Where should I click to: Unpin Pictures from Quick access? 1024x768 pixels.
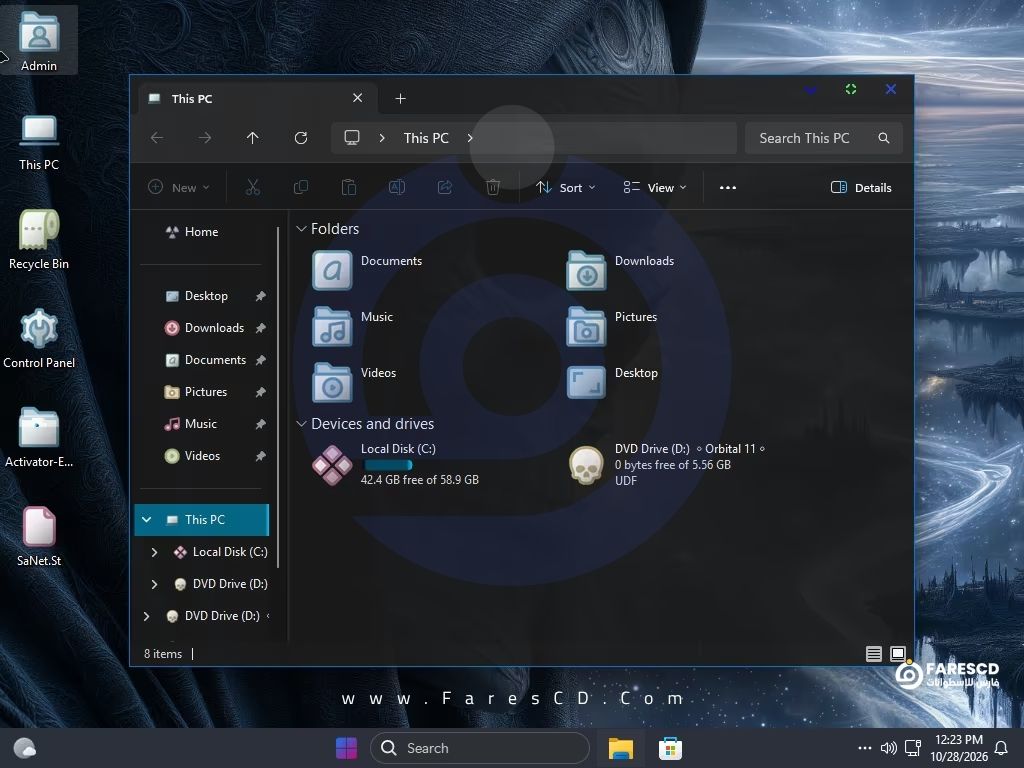[x=260, y=392]
